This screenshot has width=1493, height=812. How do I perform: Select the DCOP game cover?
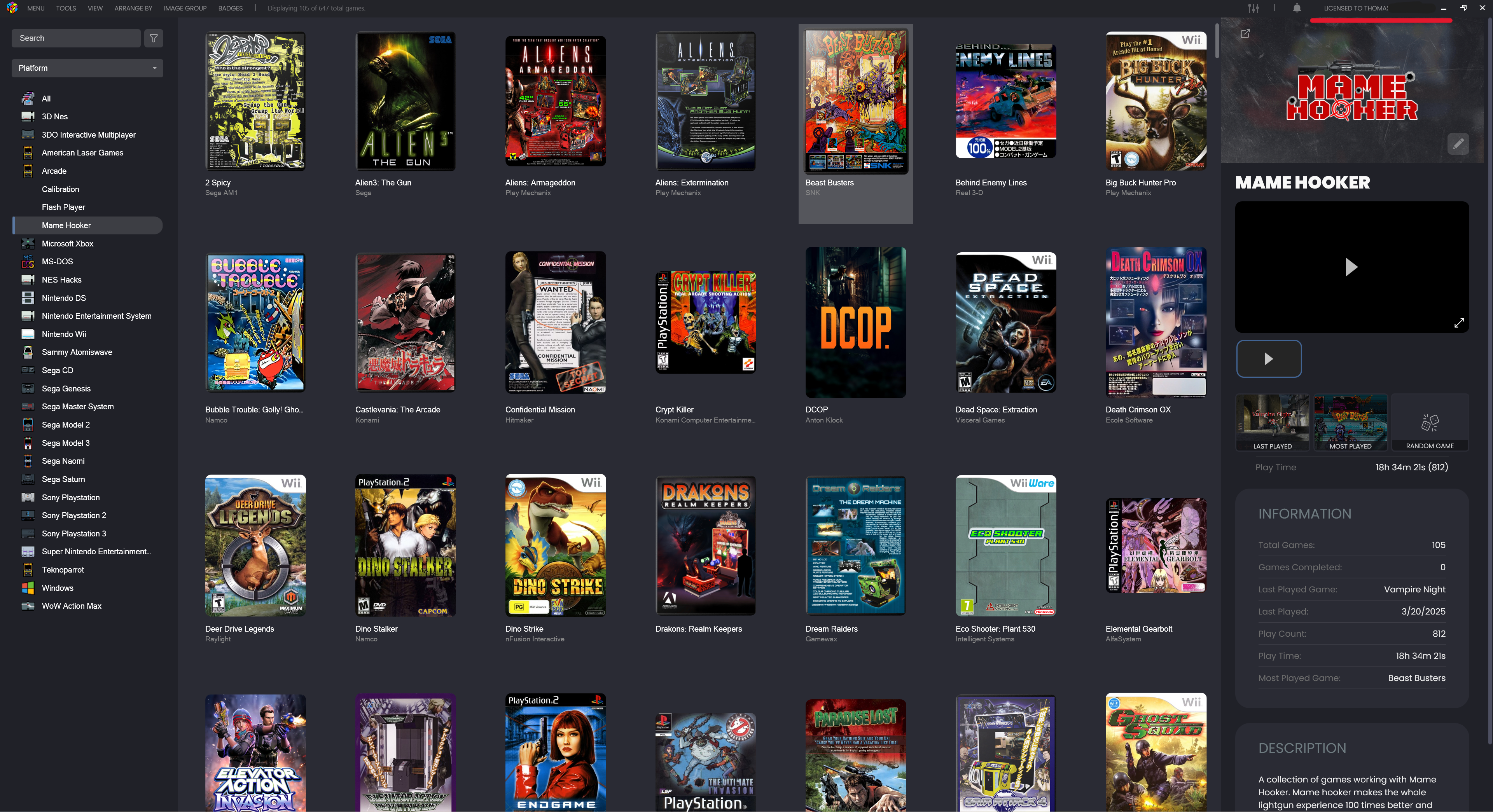(855, 322)
